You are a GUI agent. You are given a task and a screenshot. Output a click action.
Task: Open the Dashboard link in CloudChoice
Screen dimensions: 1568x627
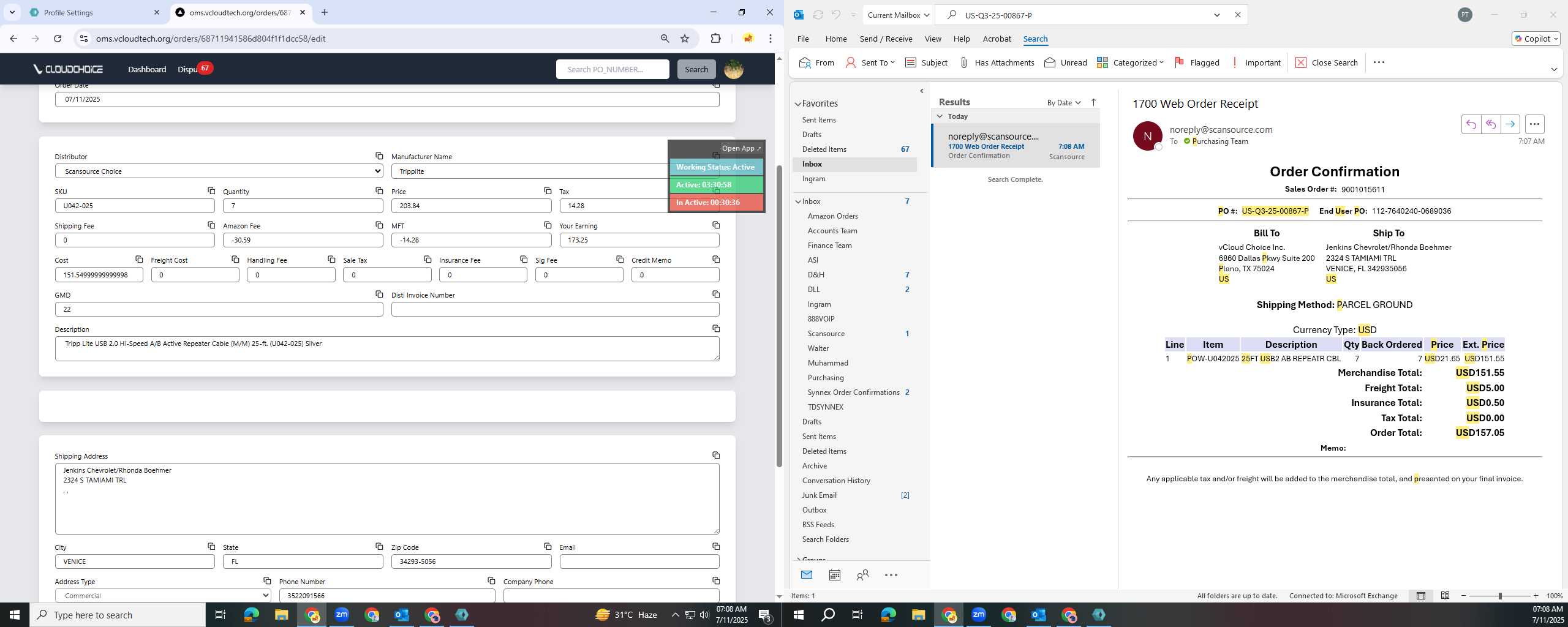point(147,69)
